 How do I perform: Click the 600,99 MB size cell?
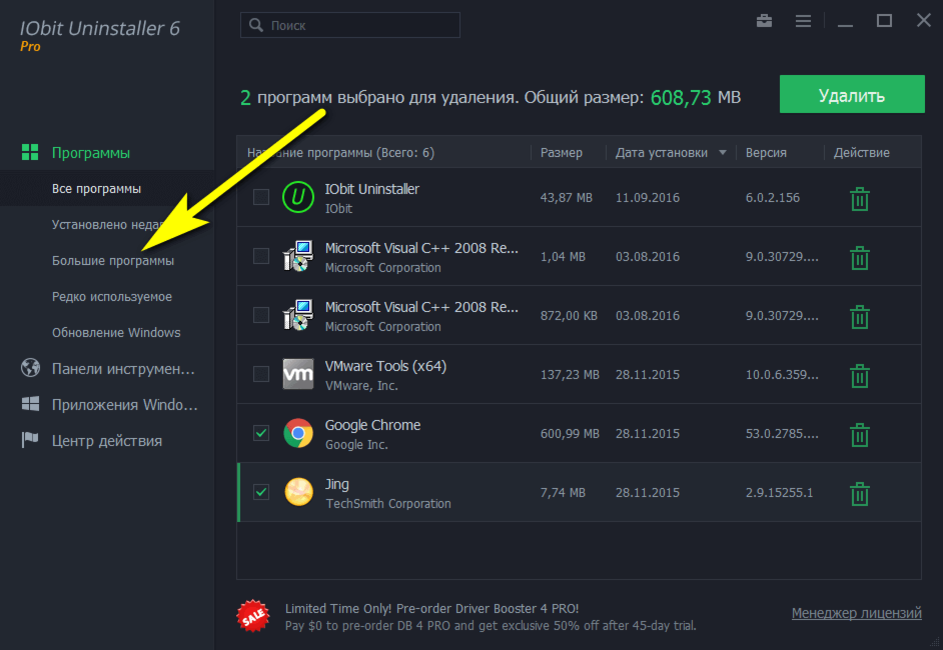(x=570, y=434)
